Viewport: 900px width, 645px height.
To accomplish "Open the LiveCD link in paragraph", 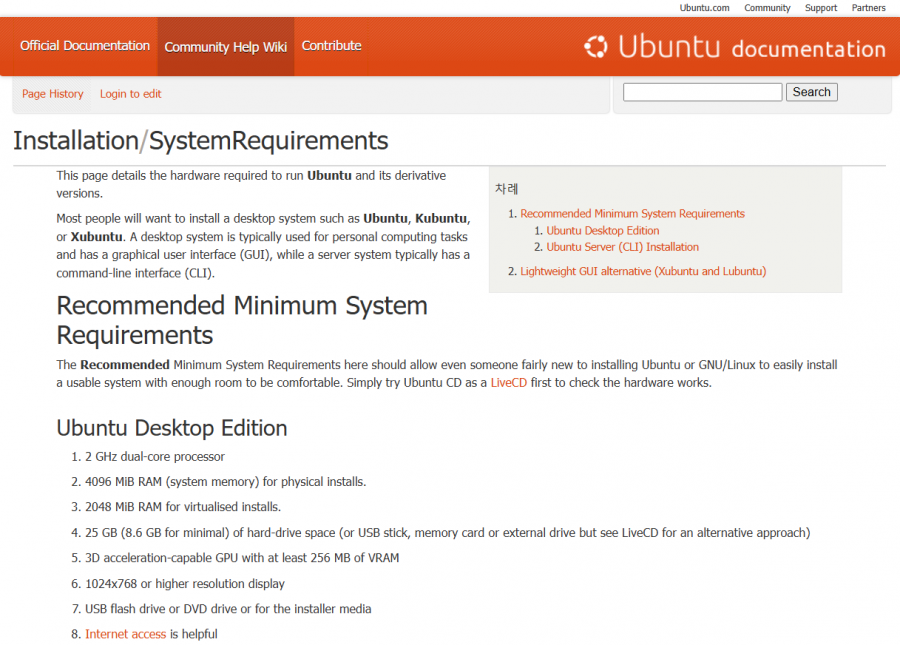I will (x=509, y=383).
